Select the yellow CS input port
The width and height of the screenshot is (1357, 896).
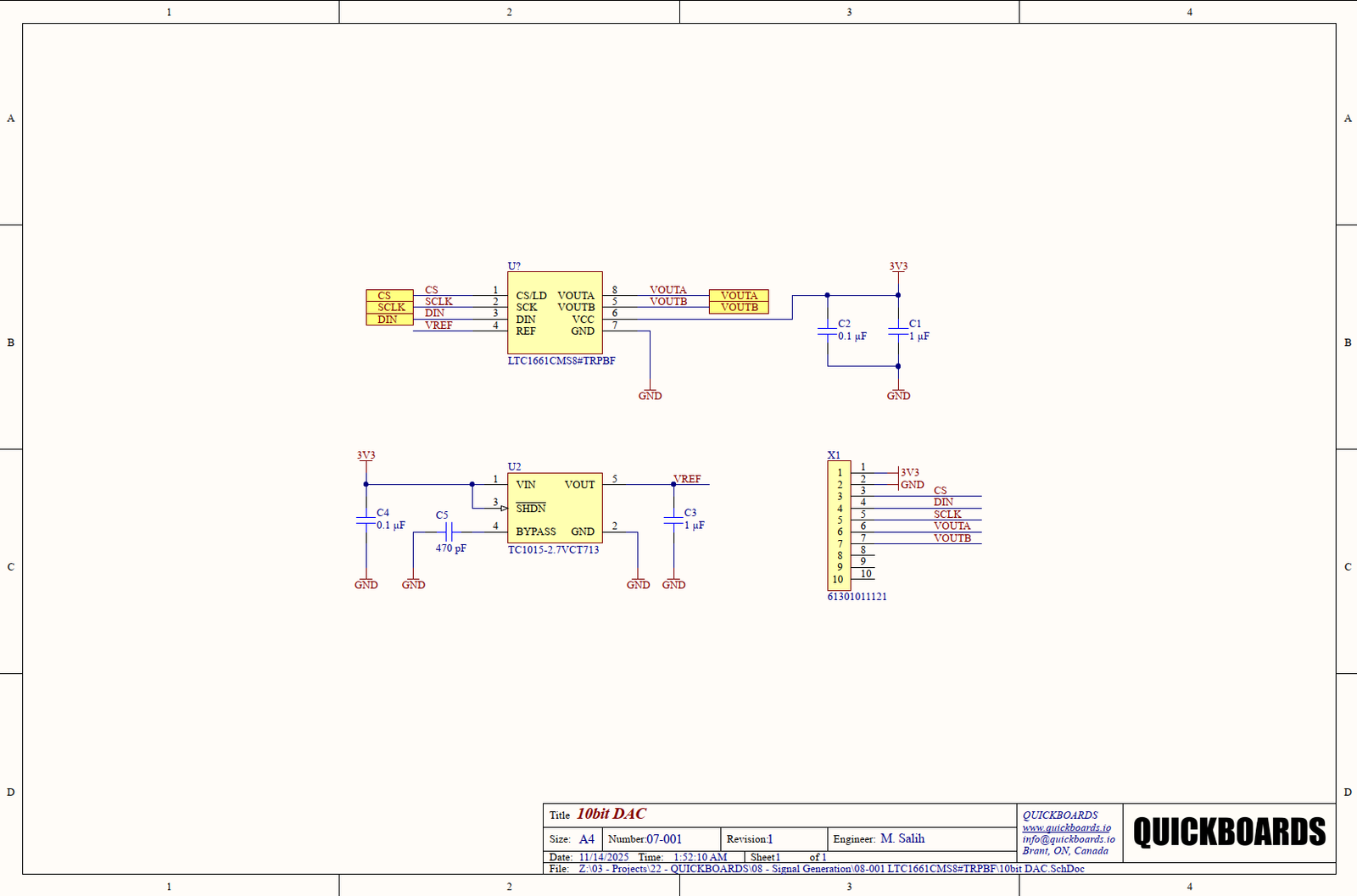coord(389,296)
